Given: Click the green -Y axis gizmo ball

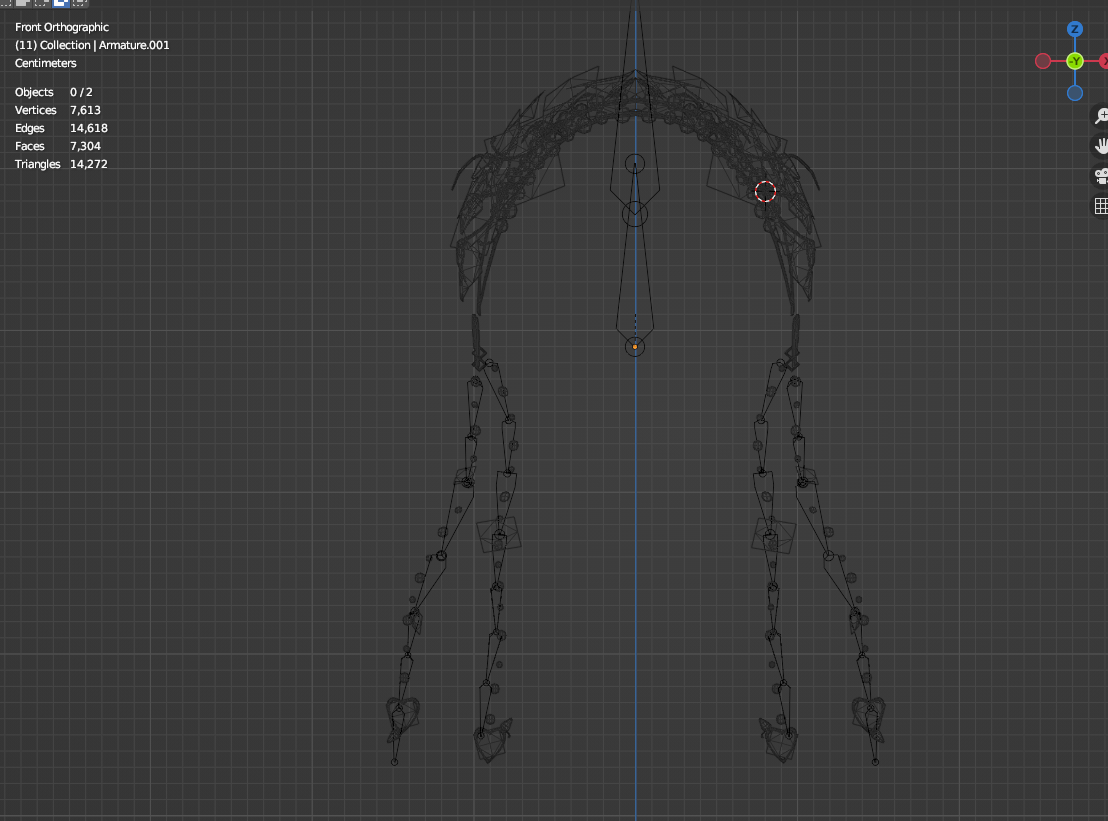Looking at the screenshot, I should 1075,61.
